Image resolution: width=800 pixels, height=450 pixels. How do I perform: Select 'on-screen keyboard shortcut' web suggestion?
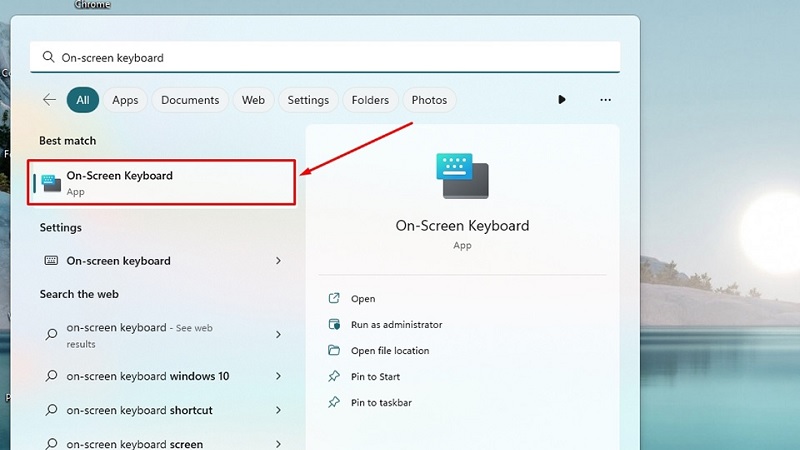[162, 410]
